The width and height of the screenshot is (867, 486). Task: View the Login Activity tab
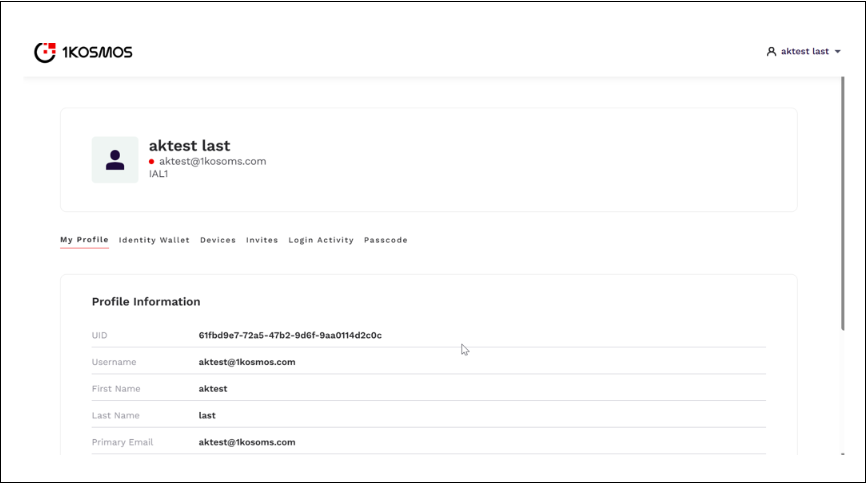click(321, 240)
